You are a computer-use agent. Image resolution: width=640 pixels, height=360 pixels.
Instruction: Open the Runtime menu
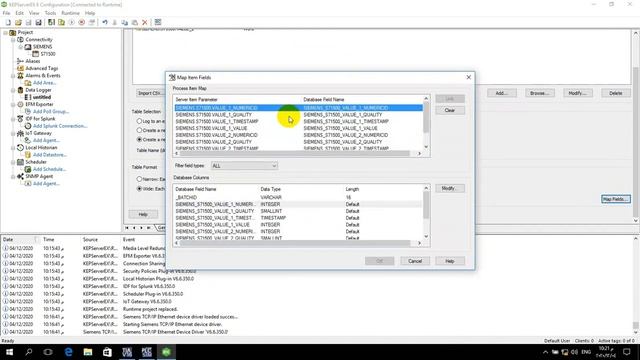(x=70, y=13)
